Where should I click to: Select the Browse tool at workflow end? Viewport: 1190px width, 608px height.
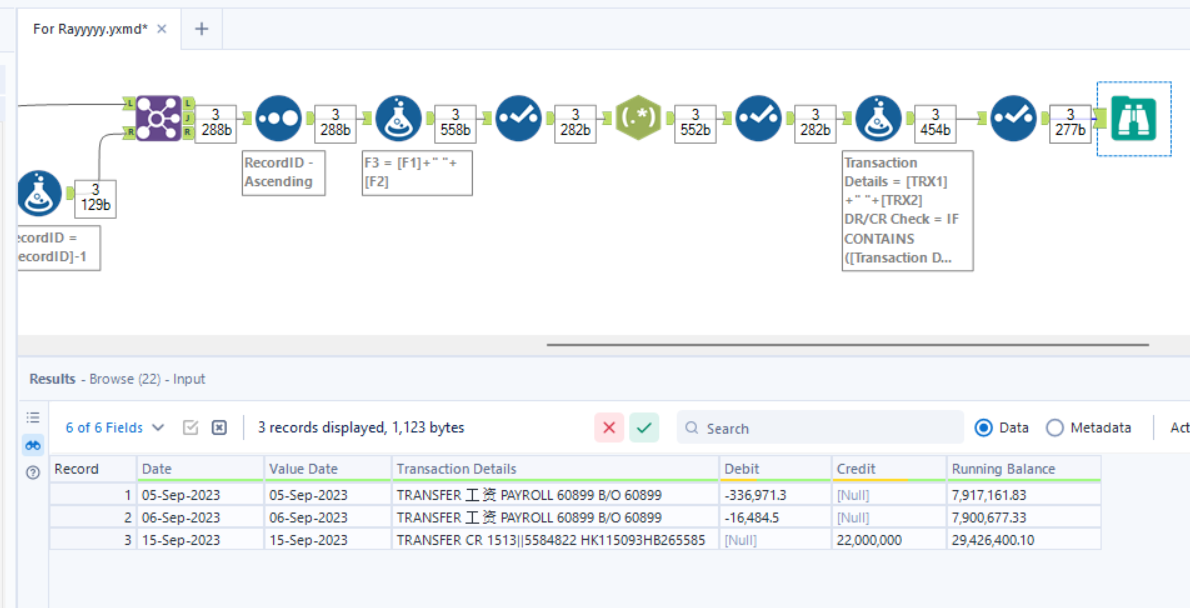pos(1133,116)
